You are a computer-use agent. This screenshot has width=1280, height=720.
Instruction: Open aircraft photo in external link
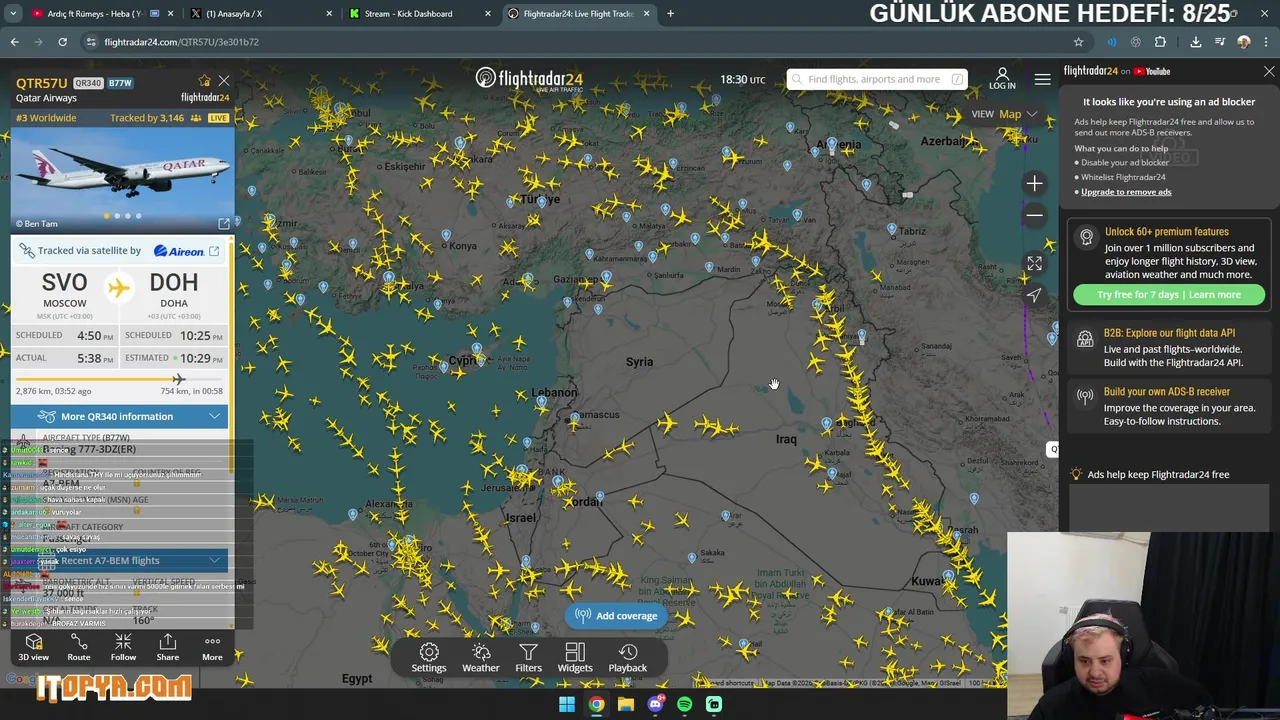224,223
